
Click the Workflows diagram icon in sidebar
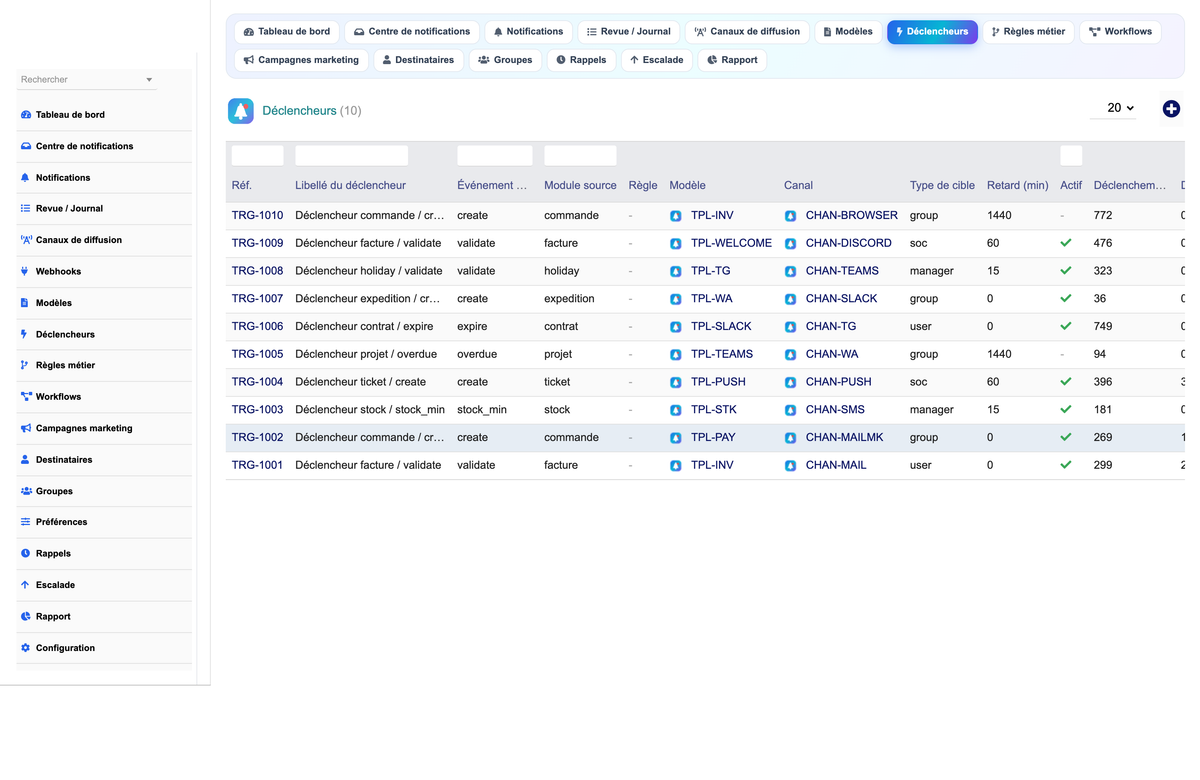tap(25, 397)
